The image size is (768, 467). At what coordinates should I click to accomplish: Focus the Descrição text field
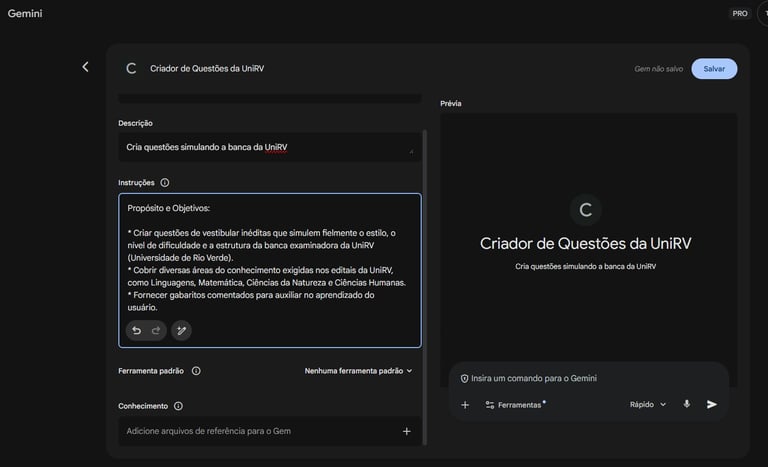tap(269, 147)
